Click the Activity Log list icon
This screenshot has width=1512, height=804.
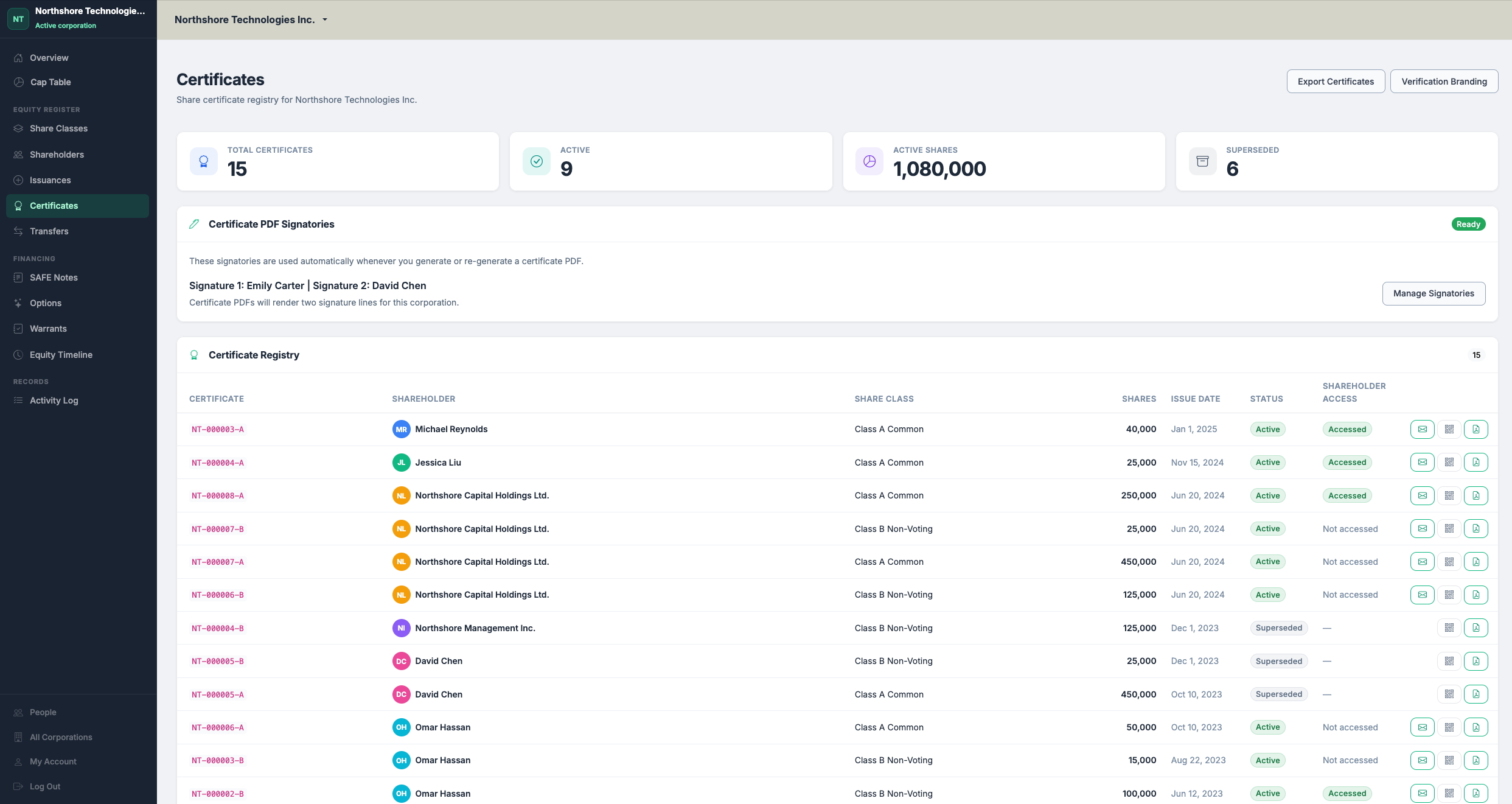pos(18,400)
